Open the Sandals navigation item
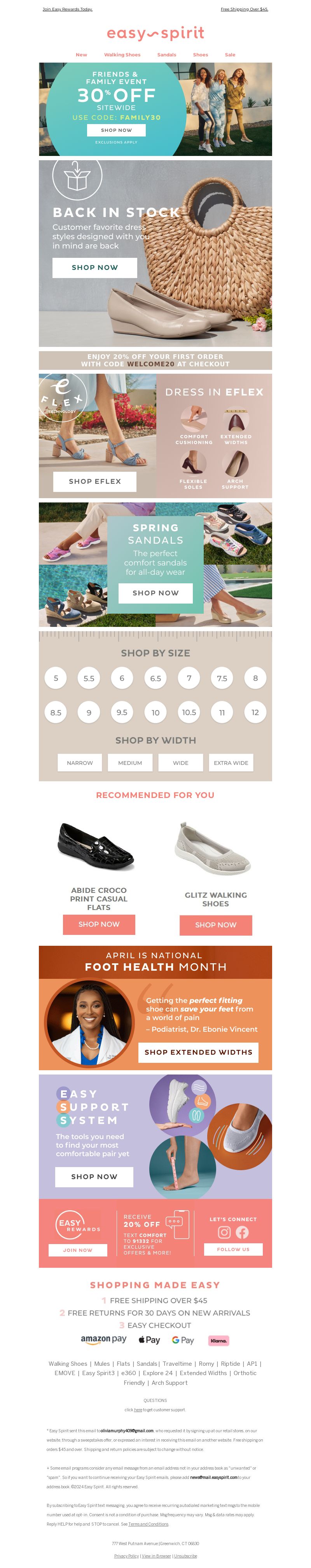The image size is (311, 1568). coord(167,55)
